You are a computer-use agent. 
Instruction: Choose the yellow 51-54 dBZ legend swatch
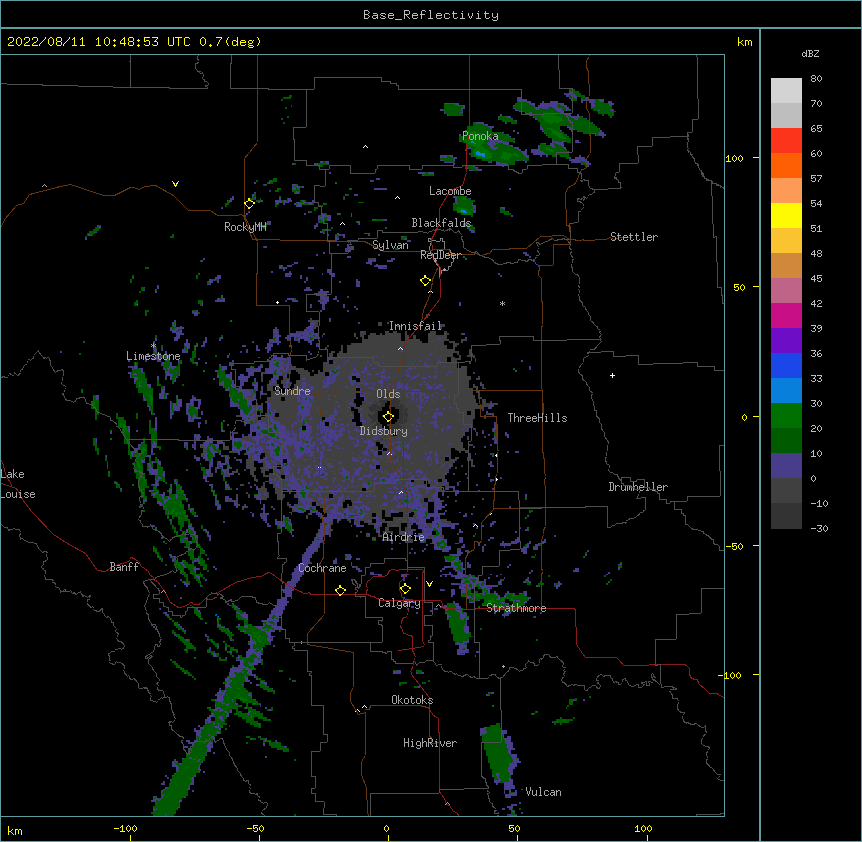tap(786, 215)
